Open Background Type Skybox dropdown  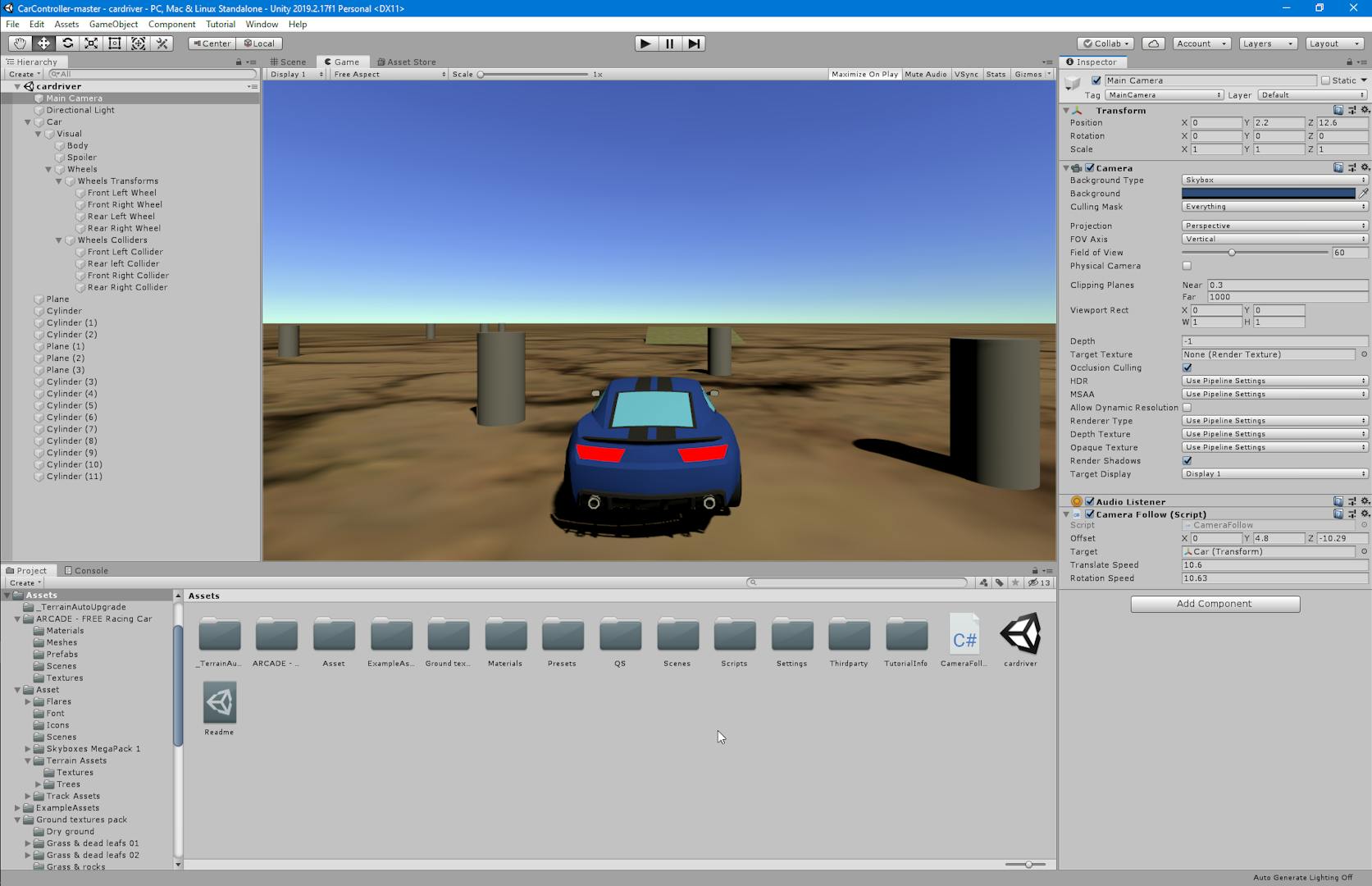click(x=1274, y=180)
